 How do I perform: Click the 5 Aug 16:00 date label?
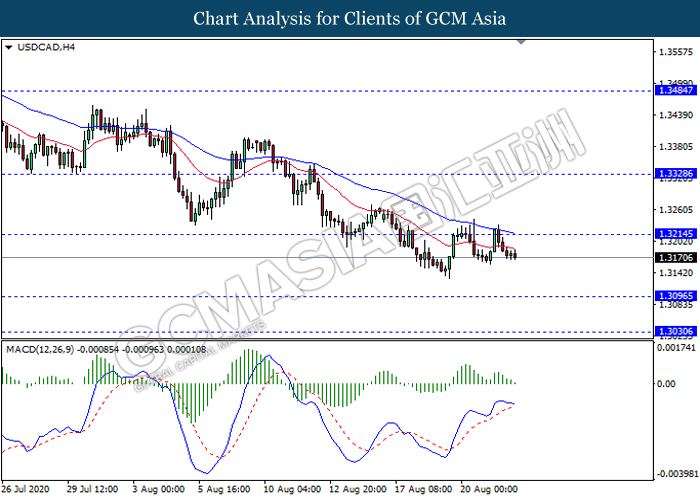224,489
